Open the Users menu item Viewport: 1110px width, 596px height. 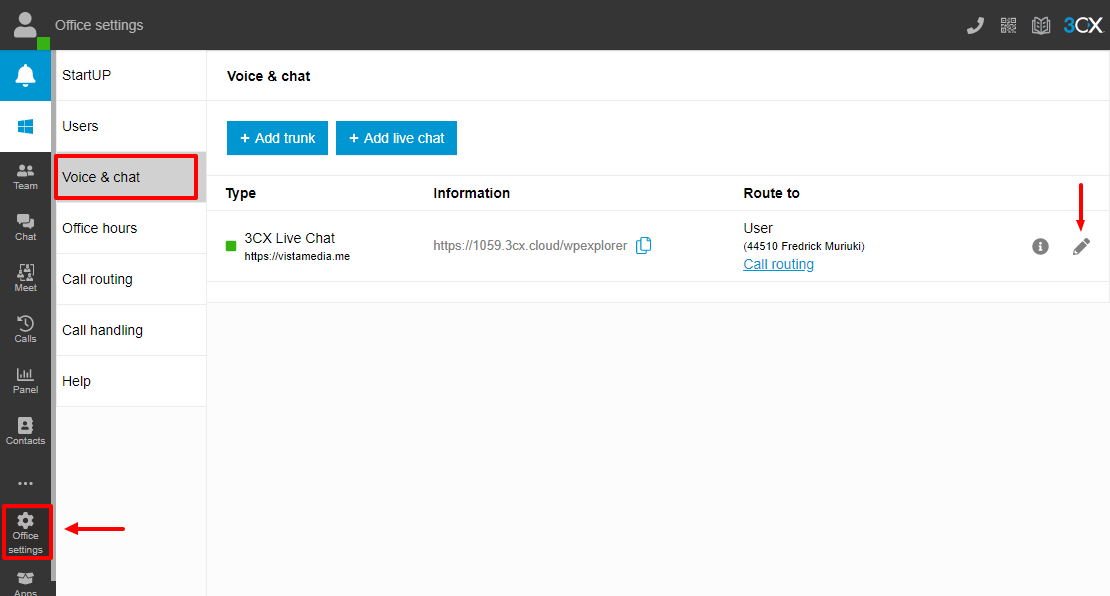click(131, 126)
